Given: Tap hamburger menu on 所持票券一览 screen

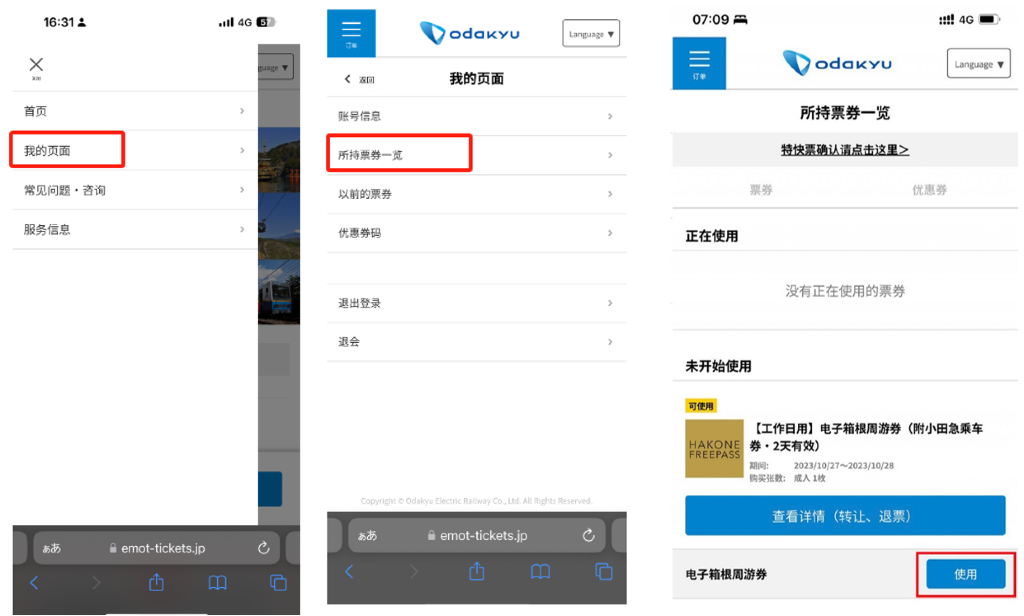Looking at the screenshot, I should click(x=699, y=62).
